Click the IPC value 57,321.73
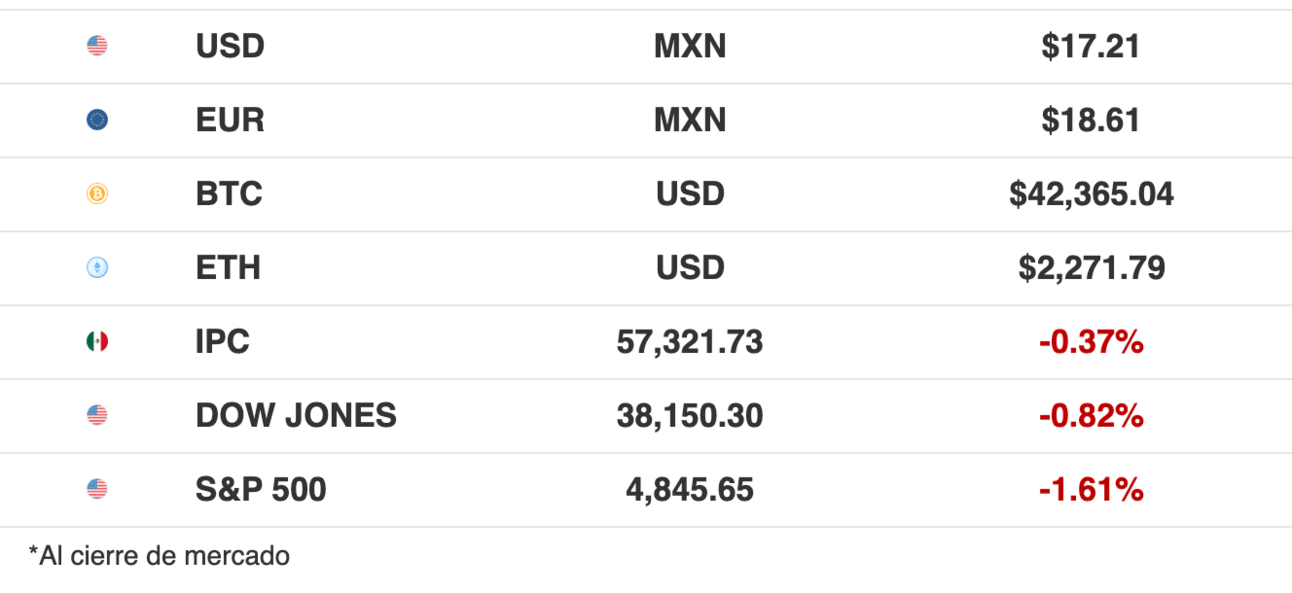Screen dimensions: 1292x593 pos(690,342)
